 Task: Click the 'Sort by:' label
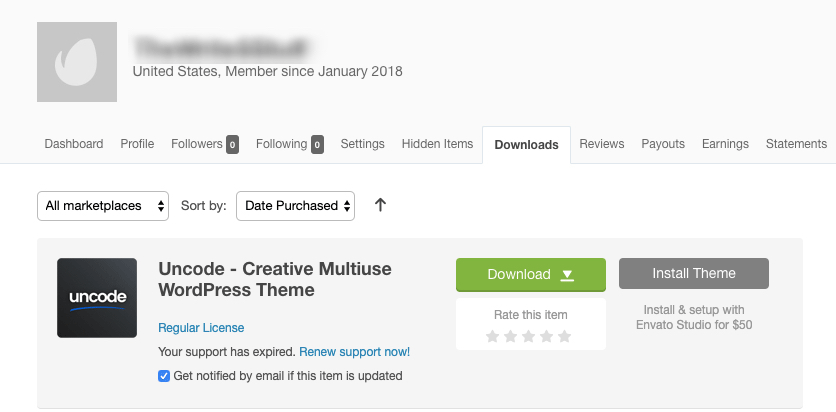pos(204,206)
